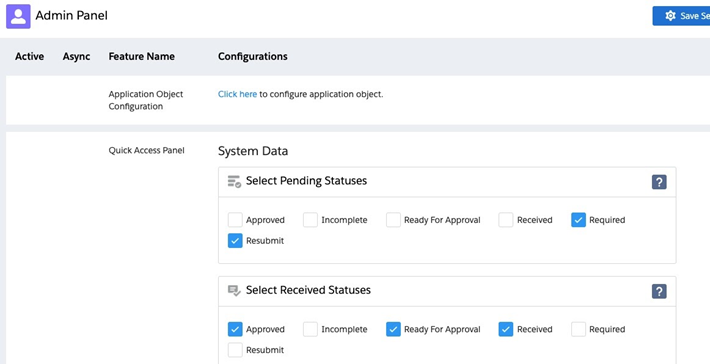Uncheck Resubmit under Pending Statuses

[x=235, y=241]
